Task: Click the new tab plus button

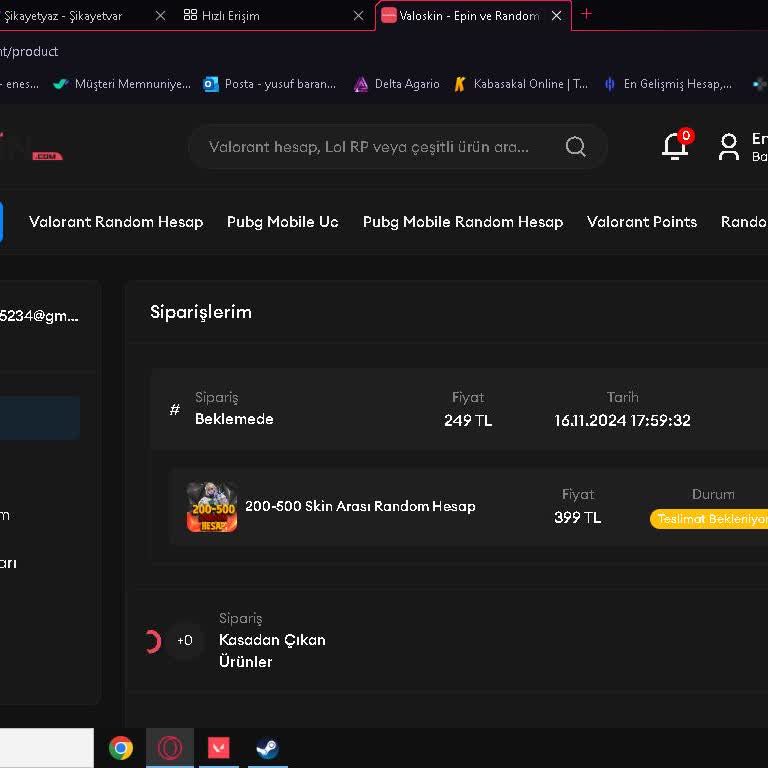Action: [x=586, y=14]
